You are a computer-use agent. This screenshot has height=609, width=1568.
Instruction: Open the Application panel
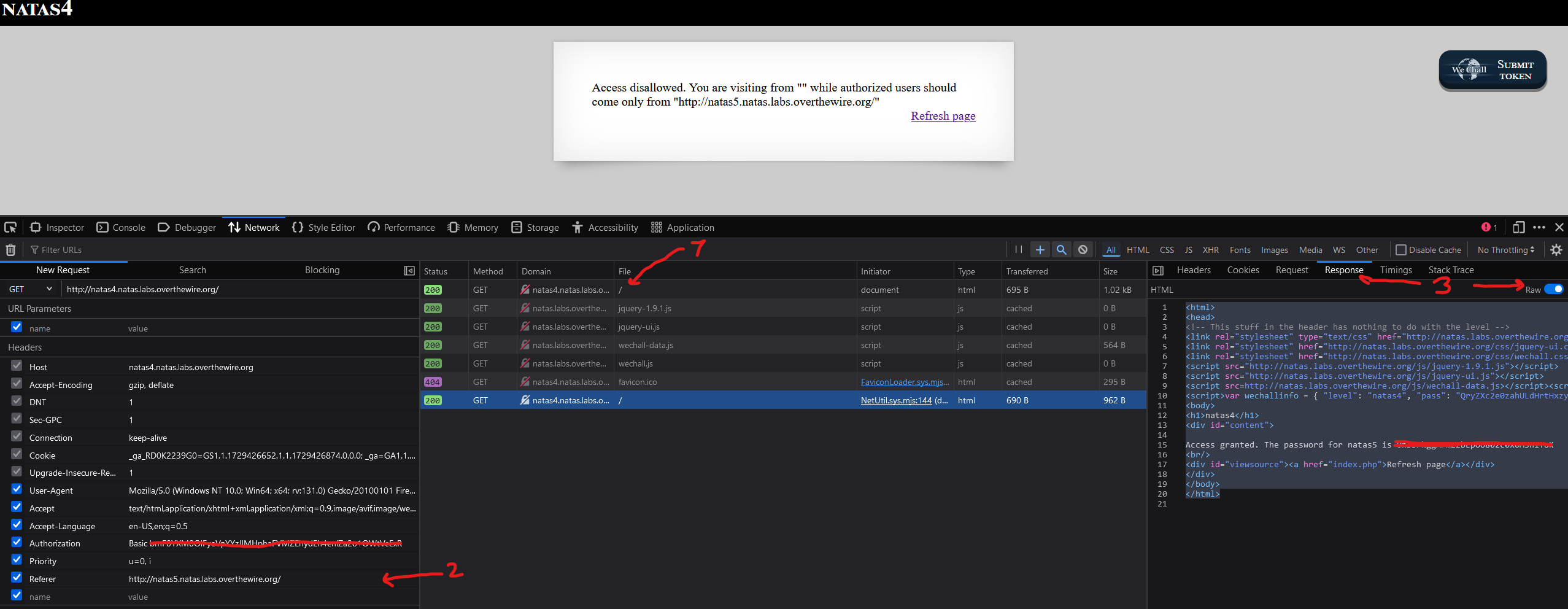pos(683,227)
